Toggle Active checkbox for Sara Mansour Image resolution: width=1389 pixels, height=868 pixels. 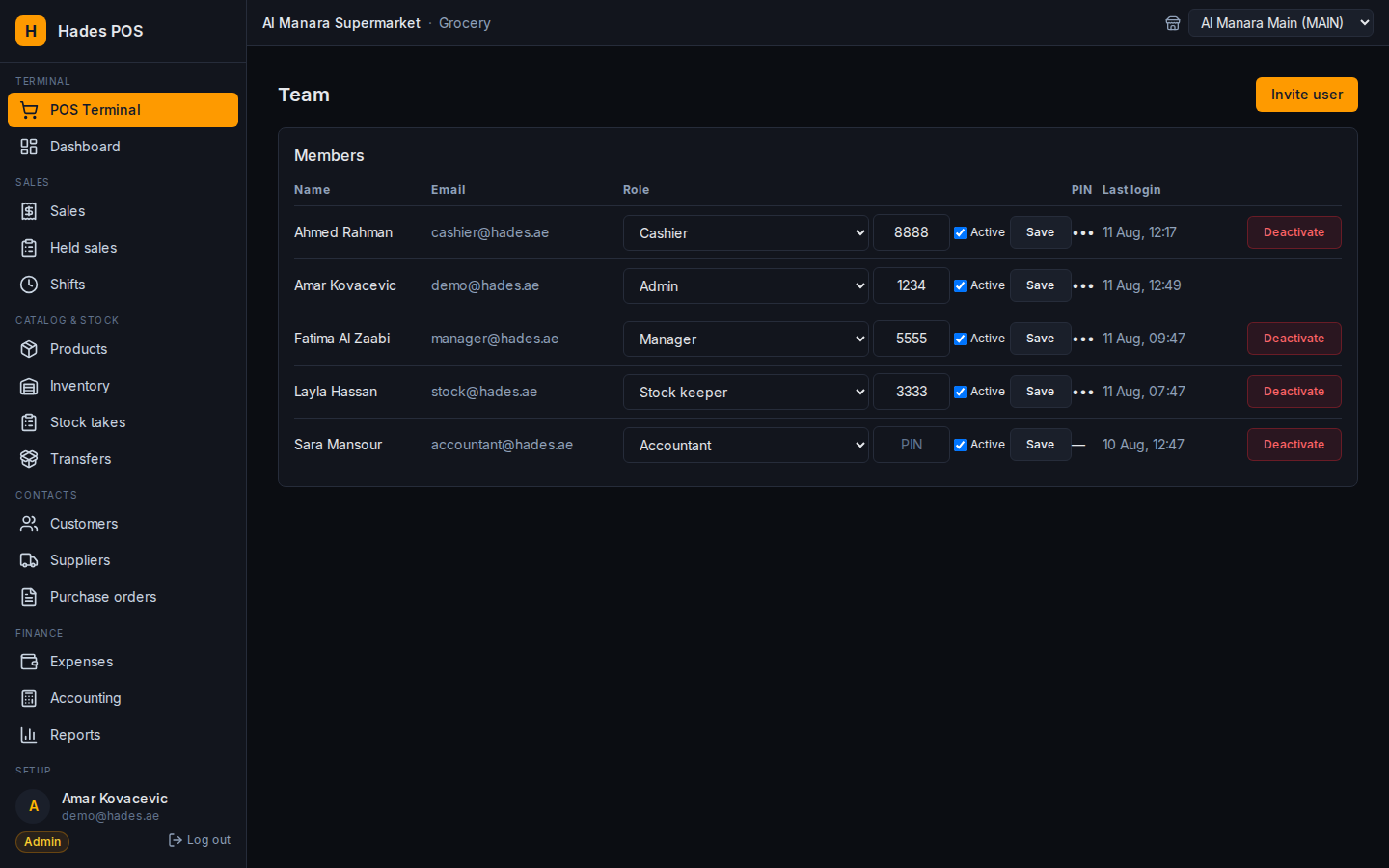click(x=960, y=445)
